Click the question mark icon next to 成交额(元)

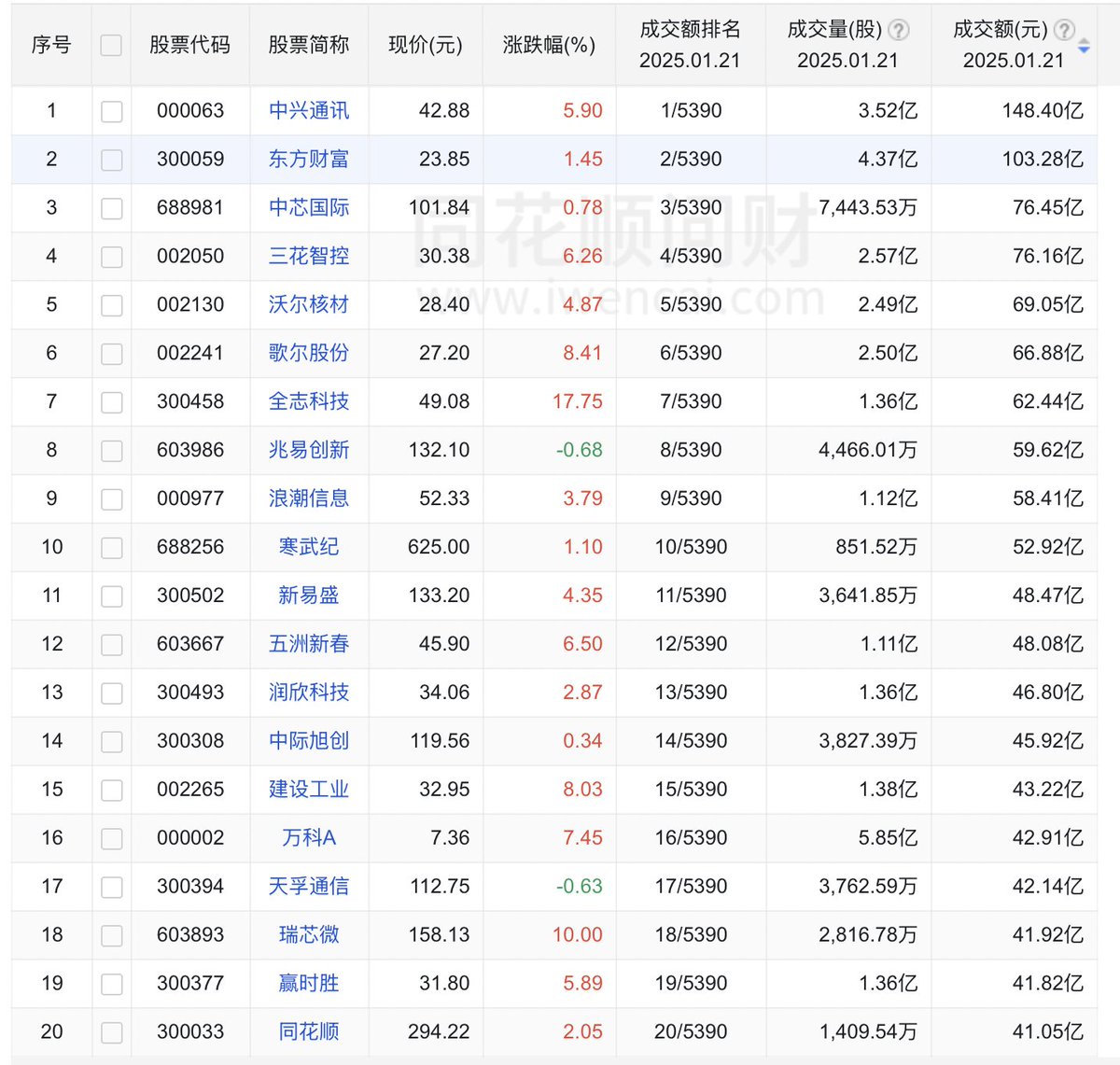1064,30
